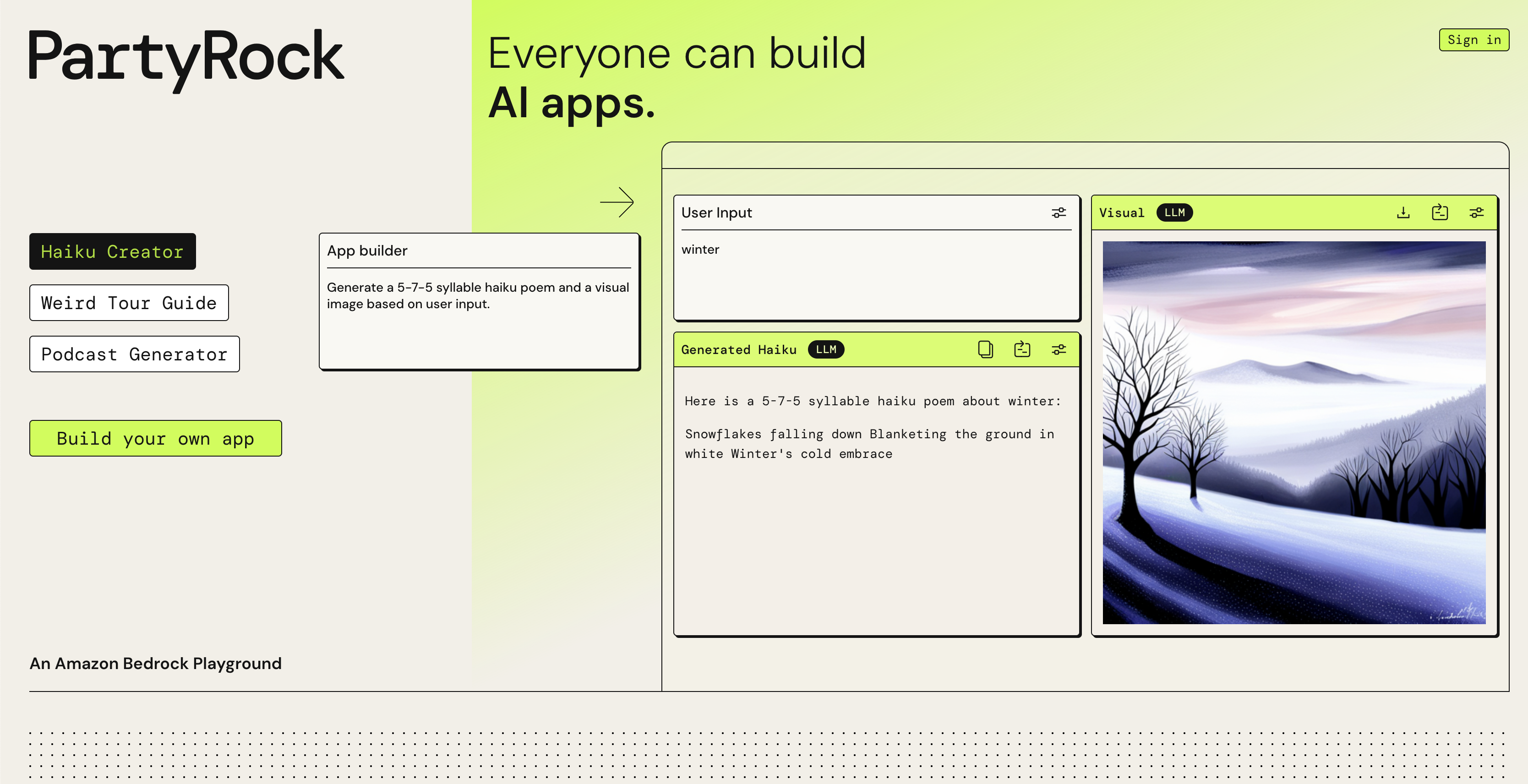Screen dimensions: 1528x784
Task: Click the Sign in button
Action: coord(1473,40)
